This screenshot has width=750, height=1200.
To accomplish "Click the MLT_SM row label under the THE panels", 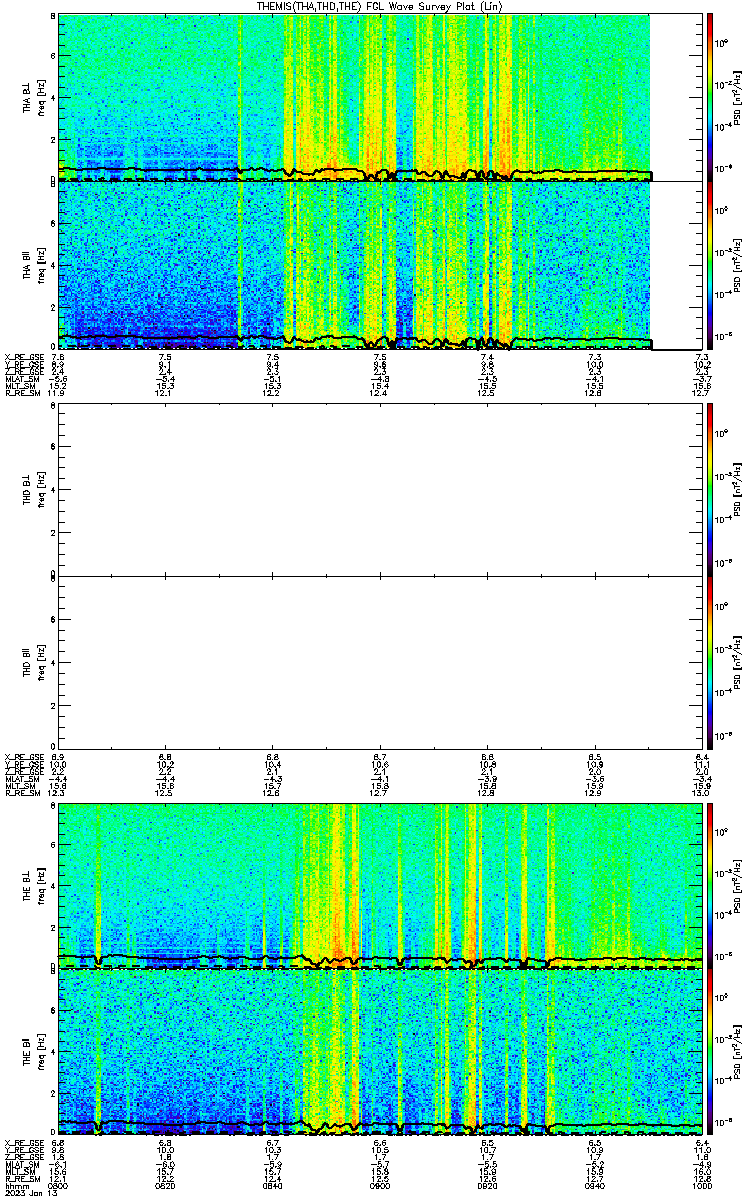I will tap(19, 1171).
